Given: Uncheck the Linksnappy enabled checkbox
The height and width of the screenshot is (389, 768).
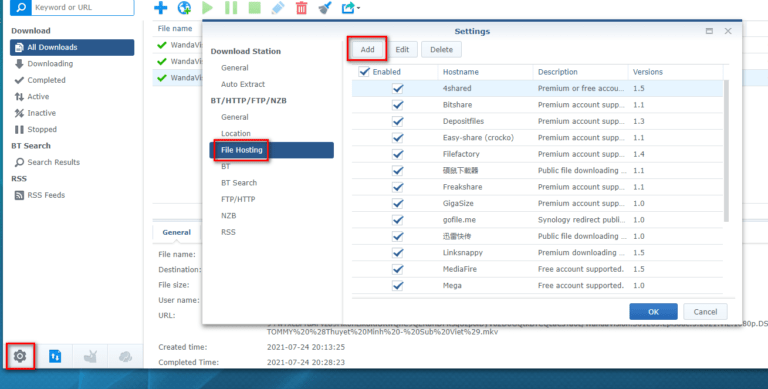Looking at the screenshot, I should click(x=398, y=252).
